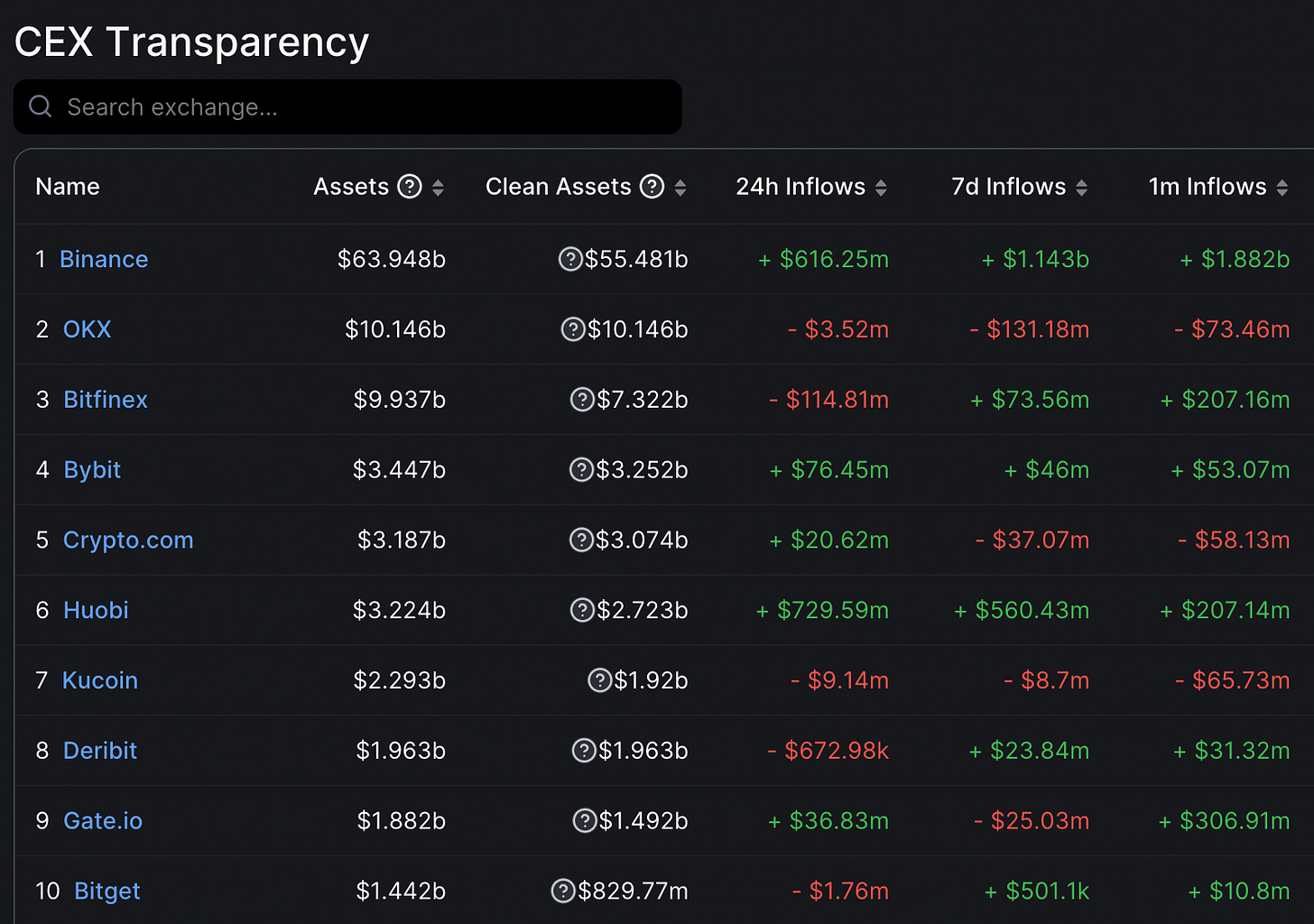Select Binance 24h inflow + $616.25m

823,260
